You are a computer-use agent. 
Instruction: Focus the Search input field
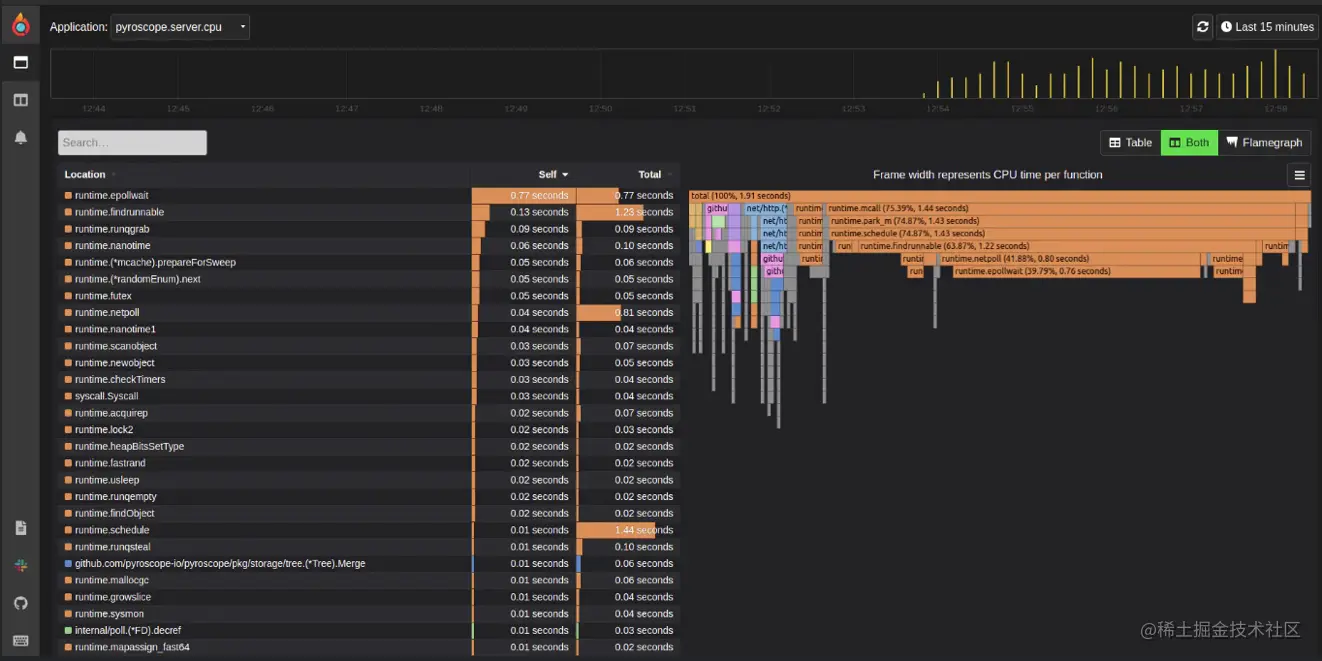click(x=132, y=143)
